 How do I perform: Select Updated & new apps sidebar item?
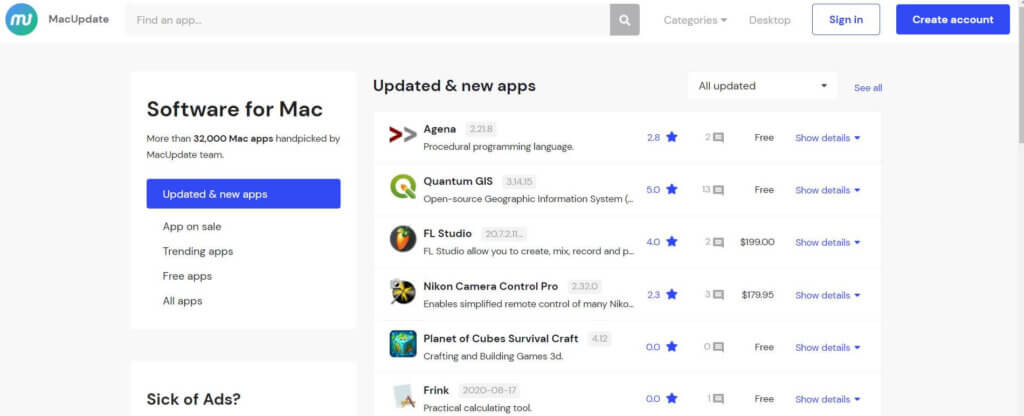coord(243,194)
